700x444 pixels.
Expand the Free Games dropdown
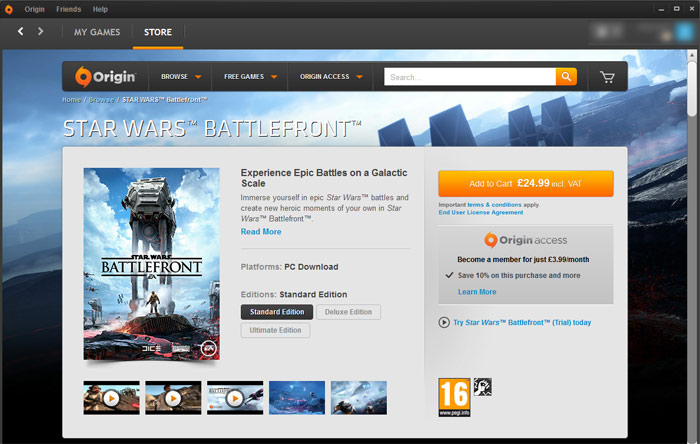[250, 77]
